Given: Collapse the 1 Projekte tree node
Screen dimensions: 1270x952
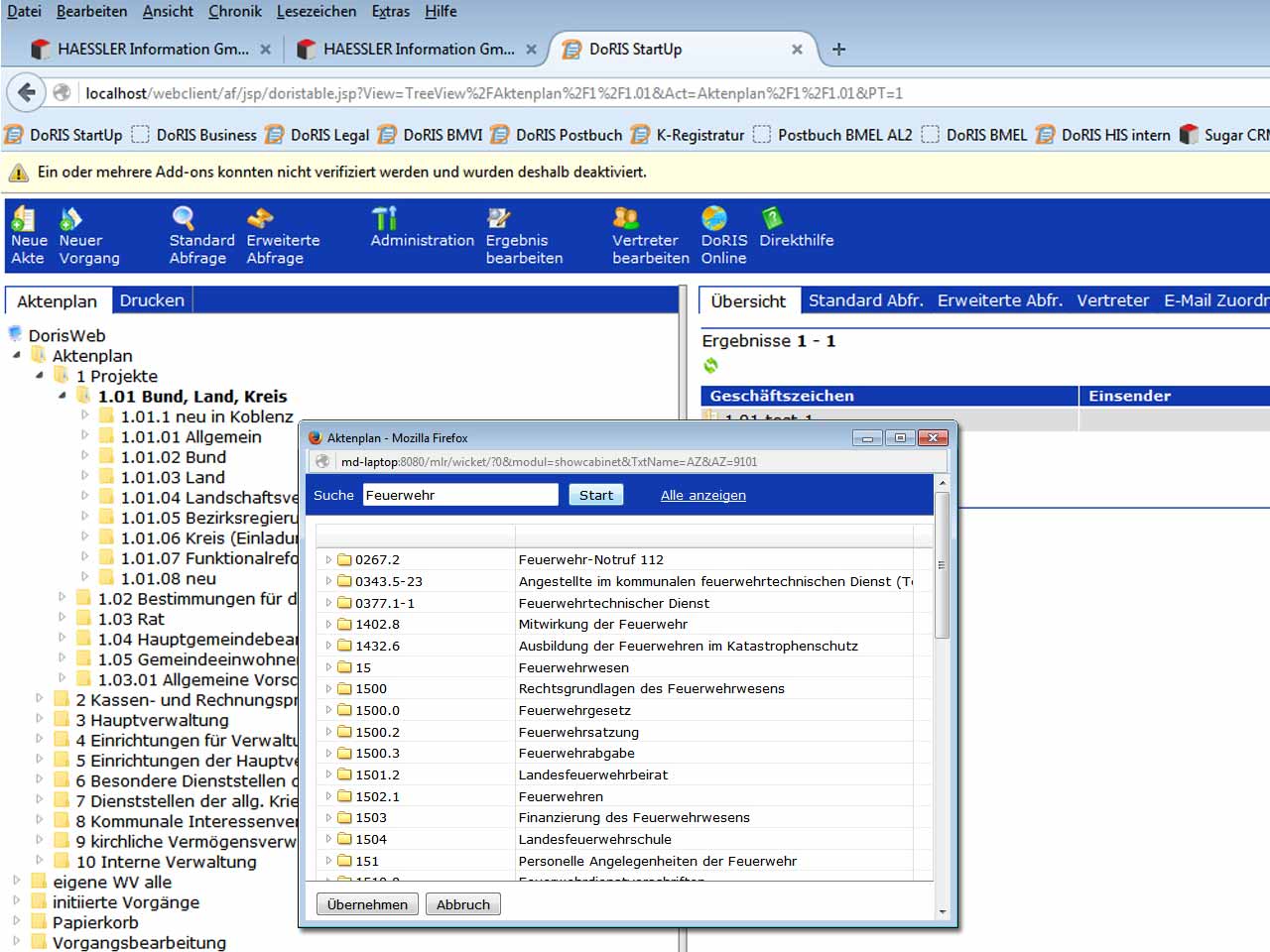Looking at the screenshot, I should pos(40,375).
